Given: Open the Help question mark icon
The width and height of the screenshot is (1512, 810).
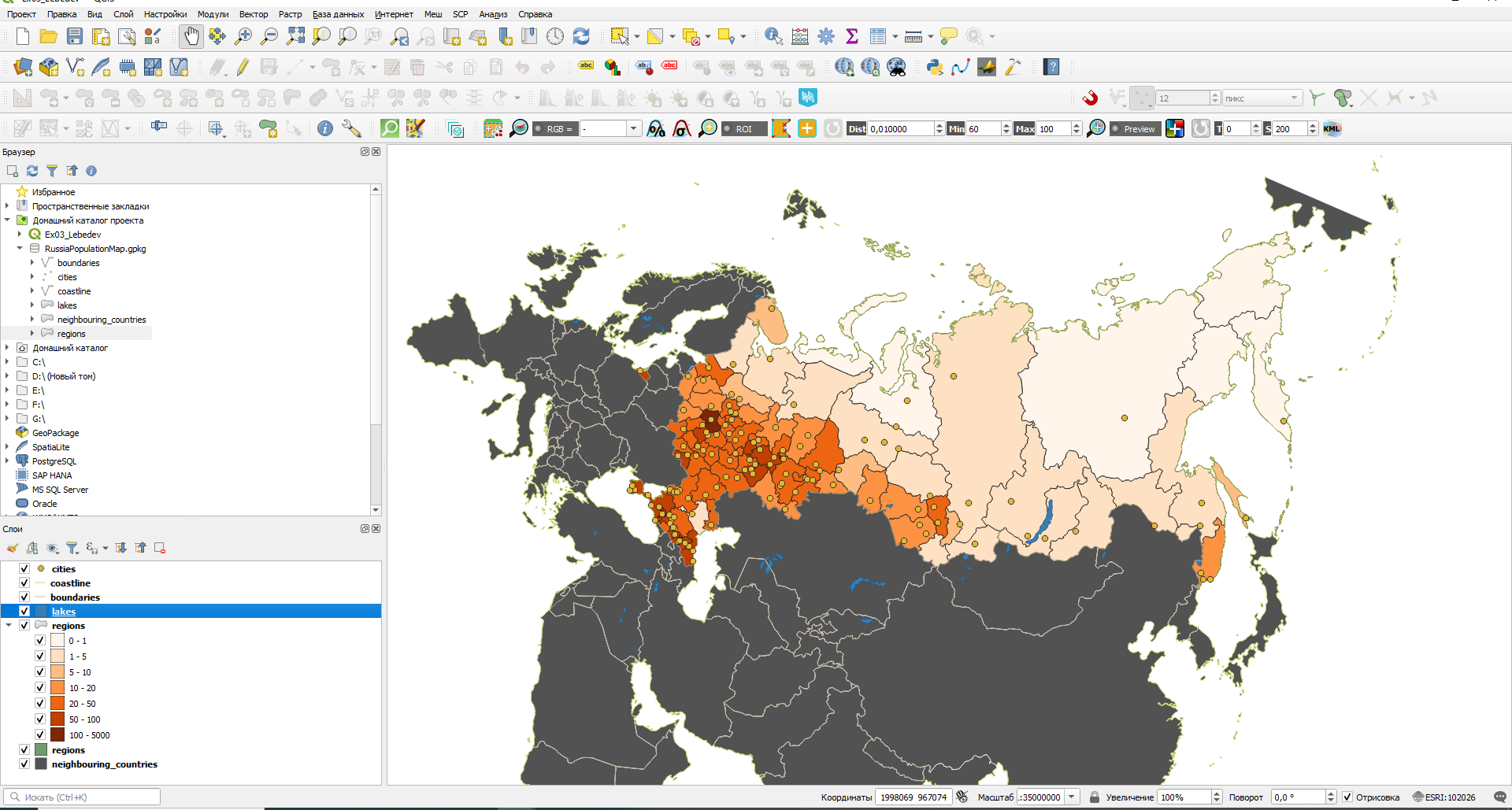Looking at the screenshot, I should [1051, 68].
